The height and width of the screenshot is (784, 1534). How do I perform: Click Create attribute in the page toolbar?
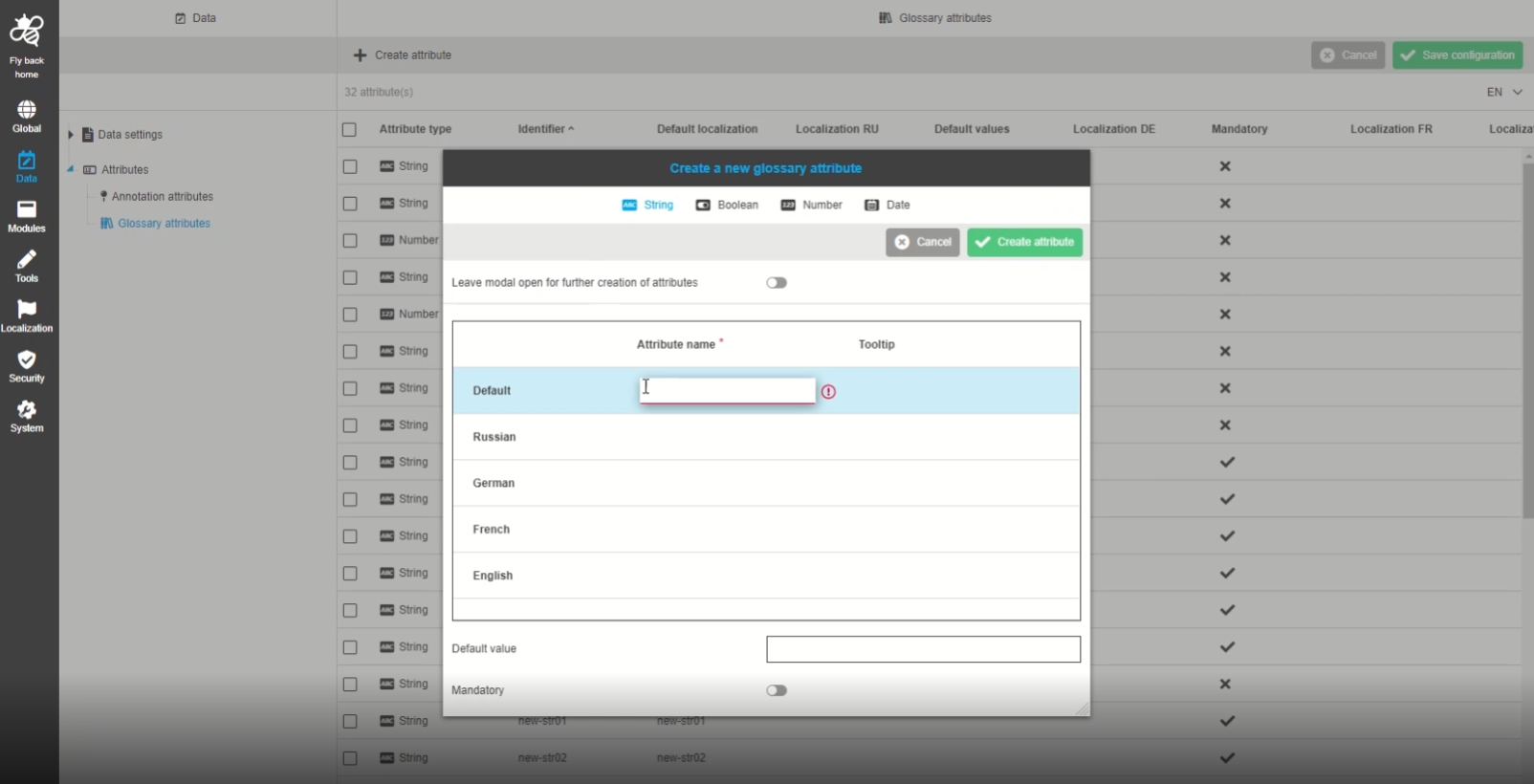403,55
